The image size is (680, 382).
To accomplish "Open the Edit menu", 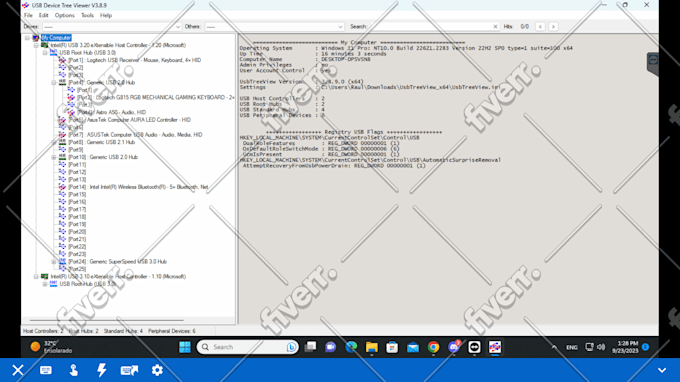I will [x=43, y=15].
